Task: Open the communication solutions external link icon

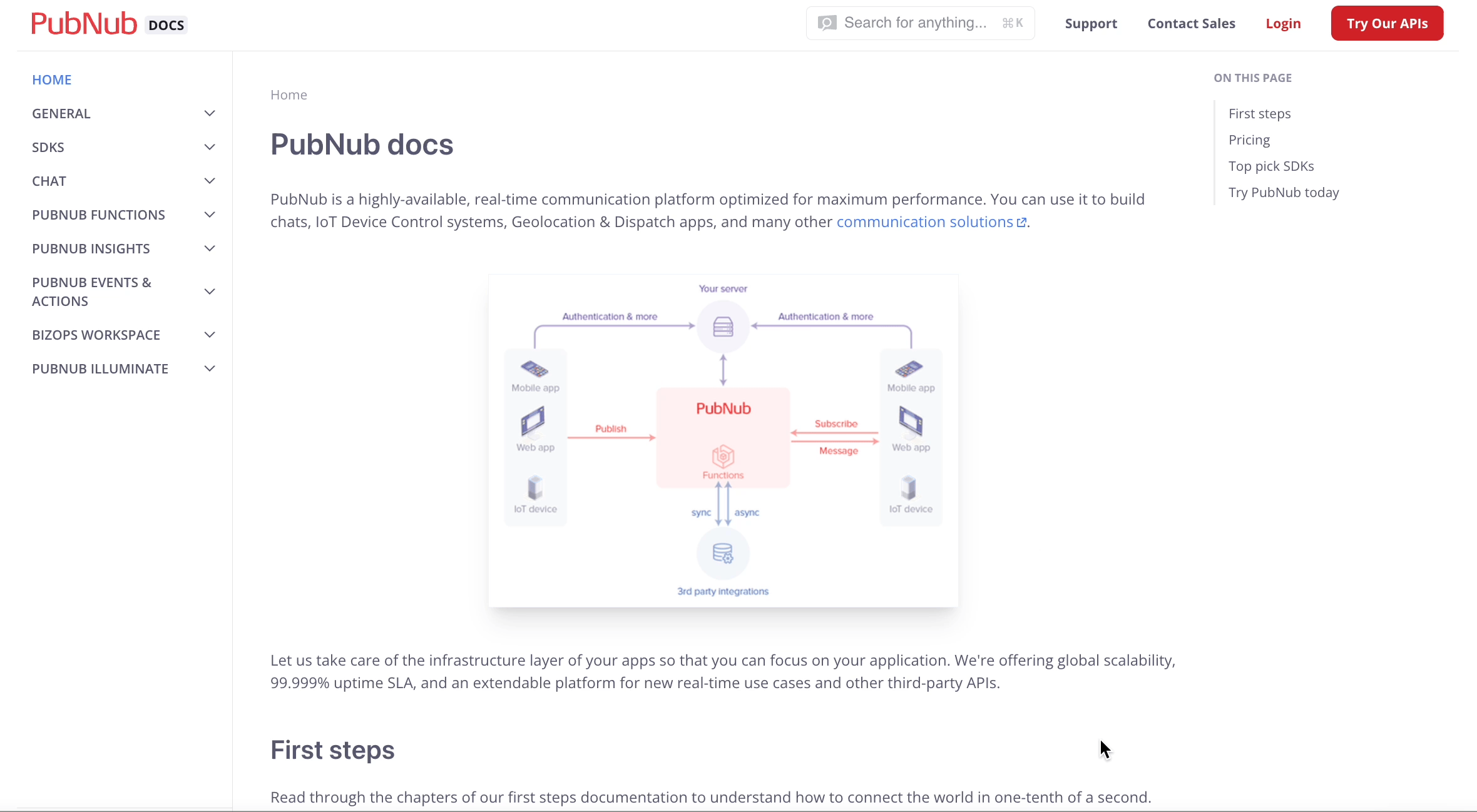Action: click(x=1021, y=222)
